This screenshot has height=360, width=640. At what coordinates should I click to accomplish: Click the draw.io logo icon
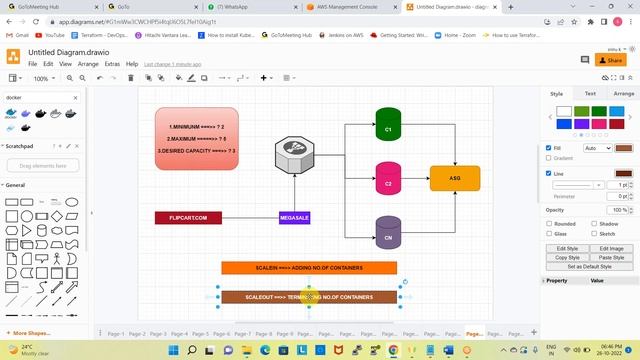pos(13,57)
